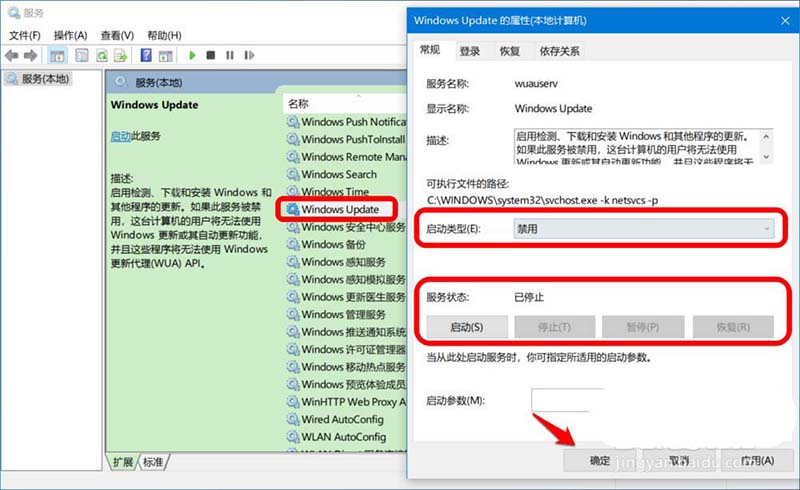Select the Windows 移动热点服务 row
Viewport: 800px width, 490px height.
pos(346,366)
